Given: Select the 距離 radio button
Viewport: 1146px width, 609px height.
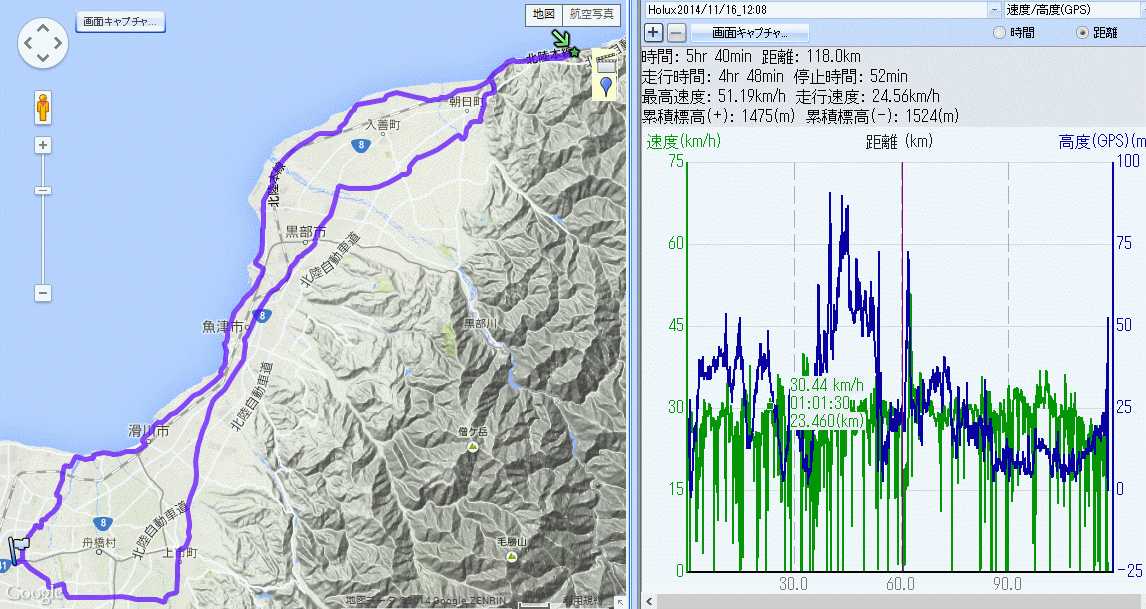Looking at the screenshot, I should click(x=1082, y=33).
